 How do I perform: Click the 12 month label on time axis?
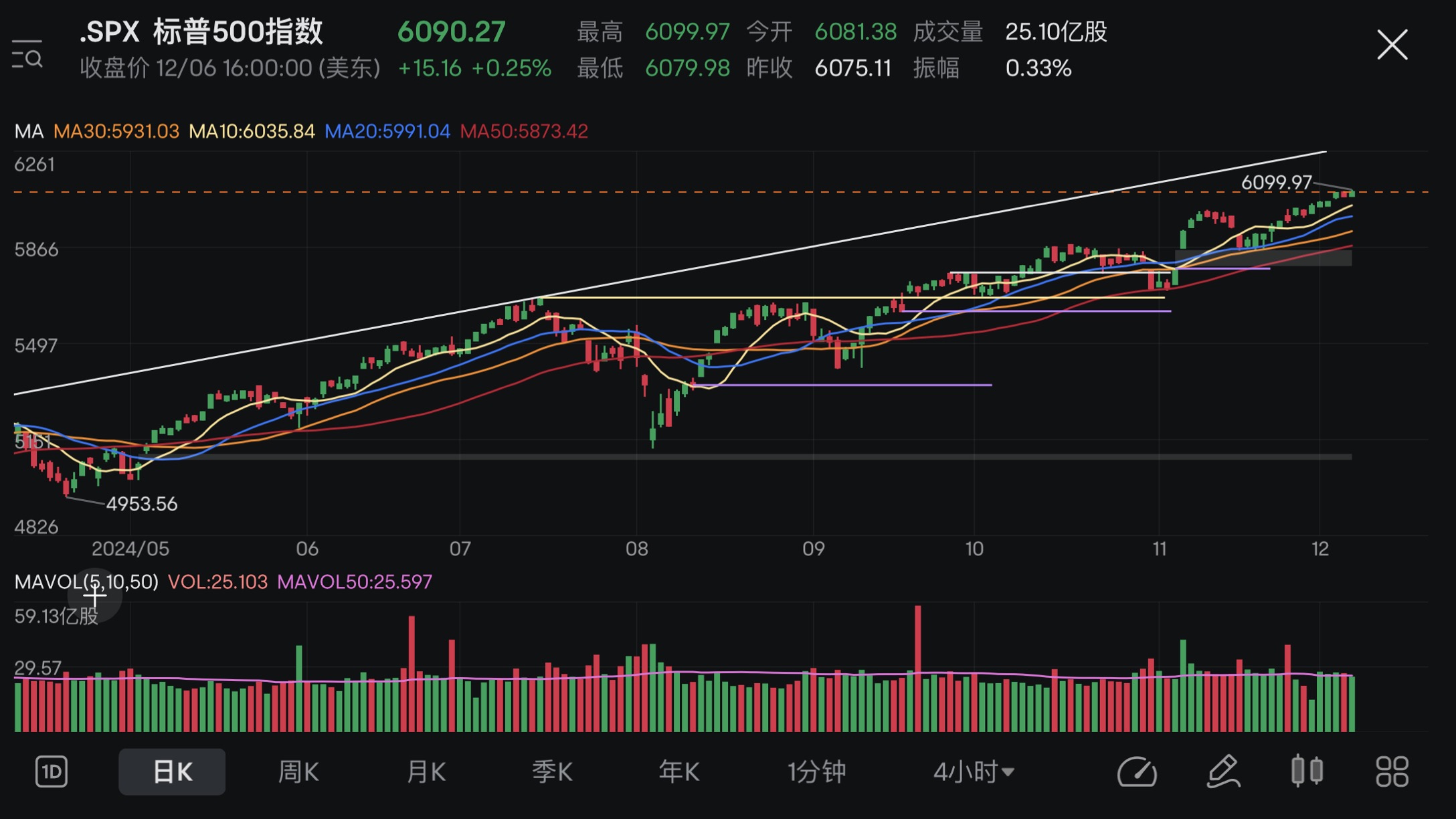click(1319, 549)
